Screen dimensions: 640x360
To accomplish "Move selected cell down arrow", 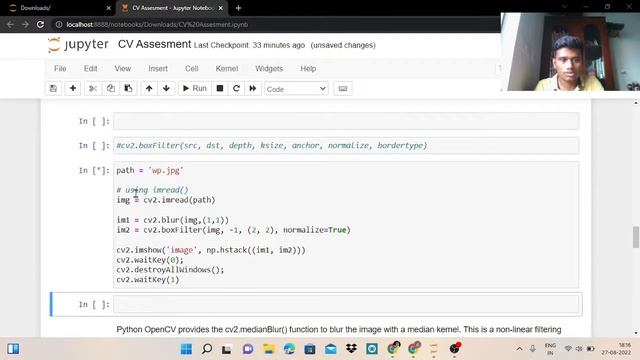I will 166,89.
